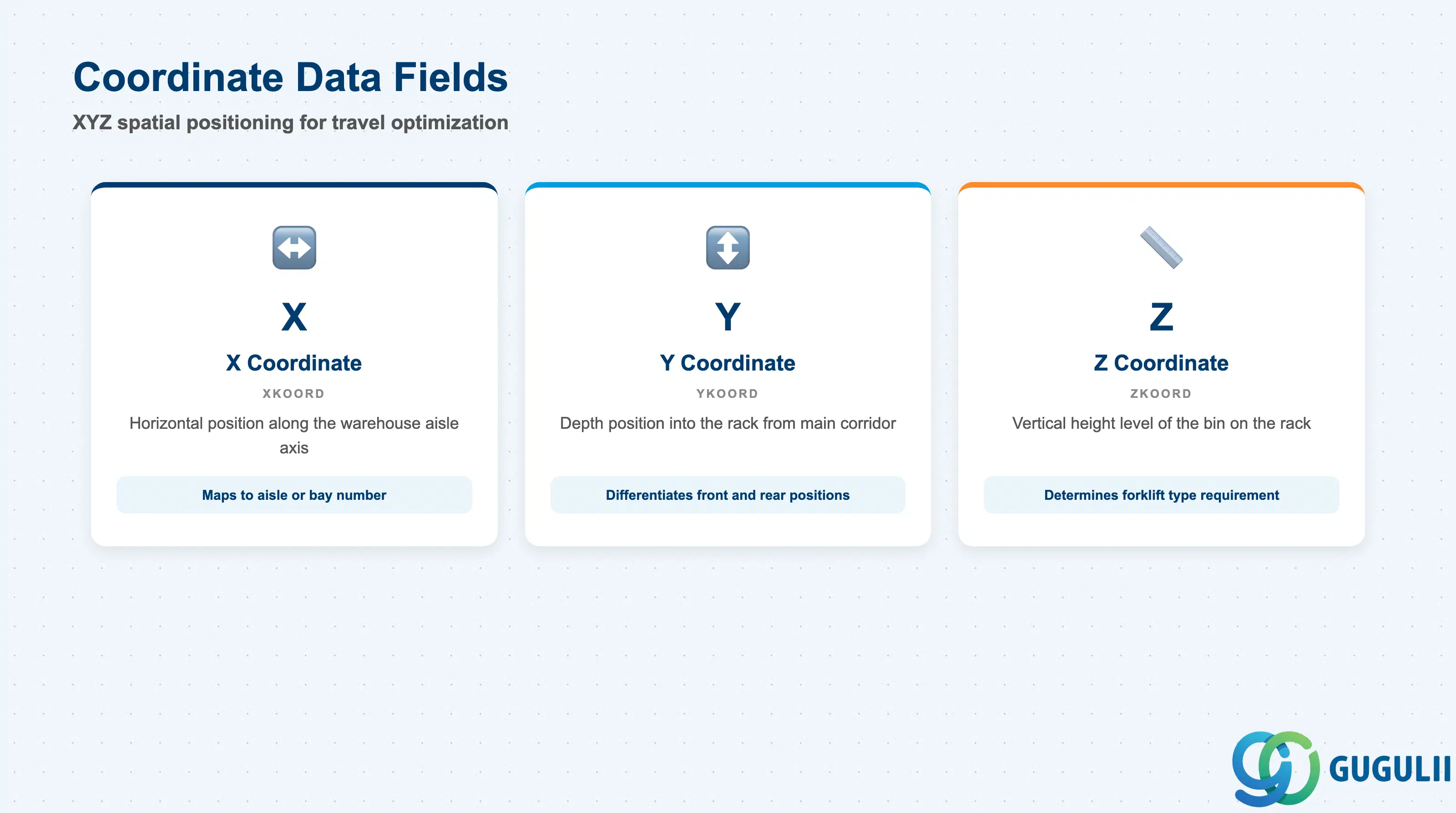Click the Coordinate Data Fields title

291,77
